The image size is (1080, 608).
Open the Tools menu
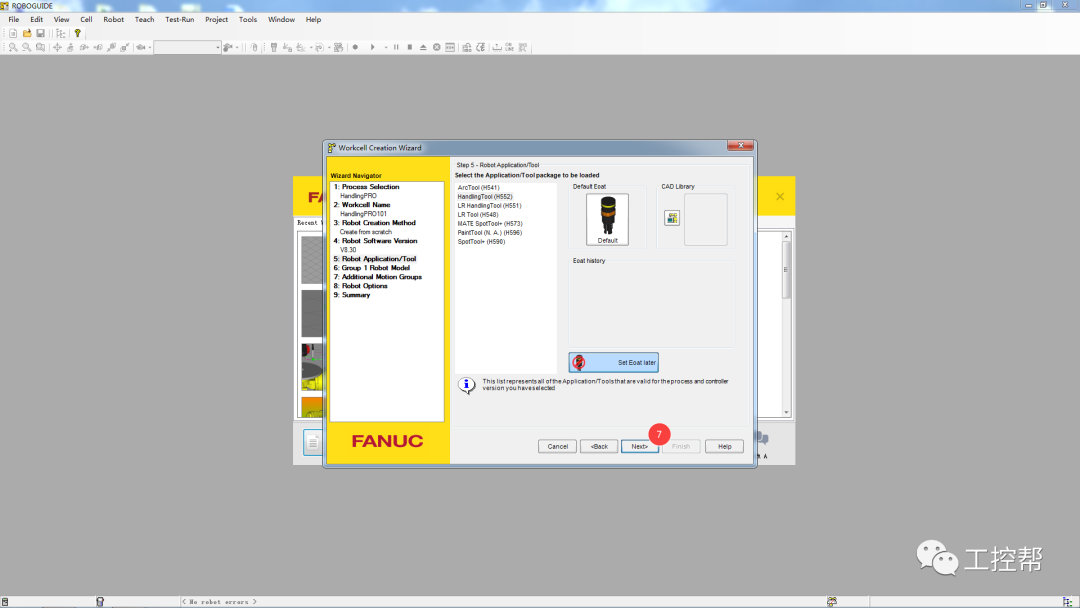point(248,19)
